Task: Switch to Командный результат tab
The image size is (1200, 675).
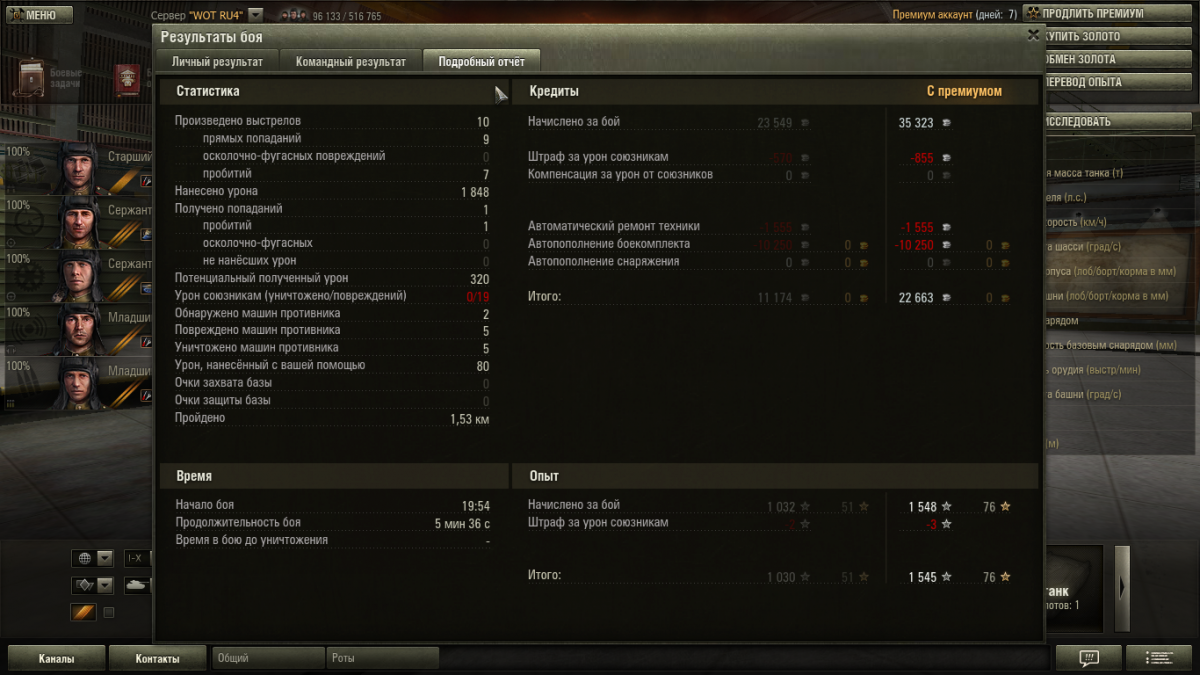Action: 351,61
